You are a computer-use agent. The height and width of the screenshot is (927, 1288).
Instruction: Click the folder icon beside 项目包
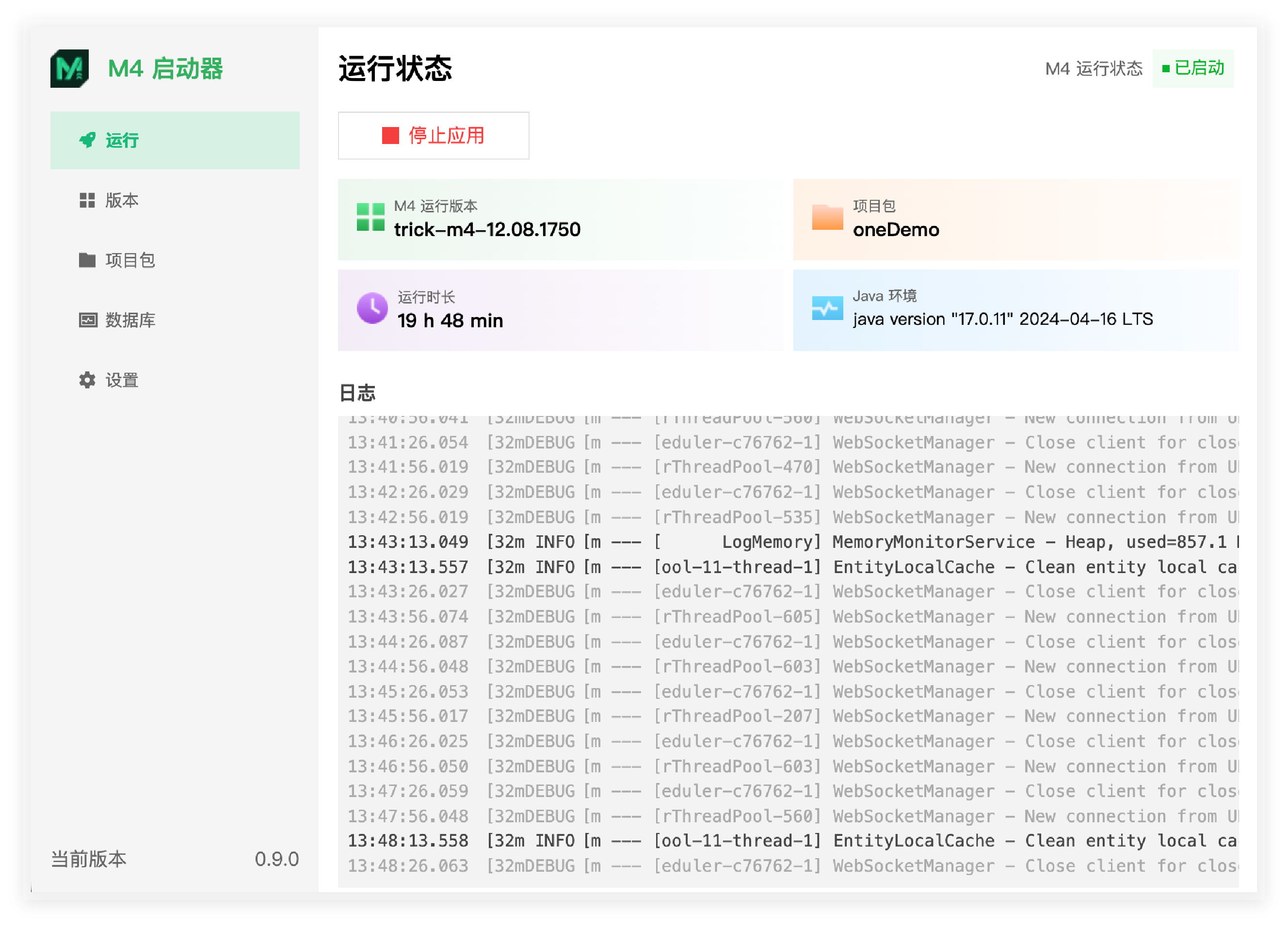tap(87, 260)
